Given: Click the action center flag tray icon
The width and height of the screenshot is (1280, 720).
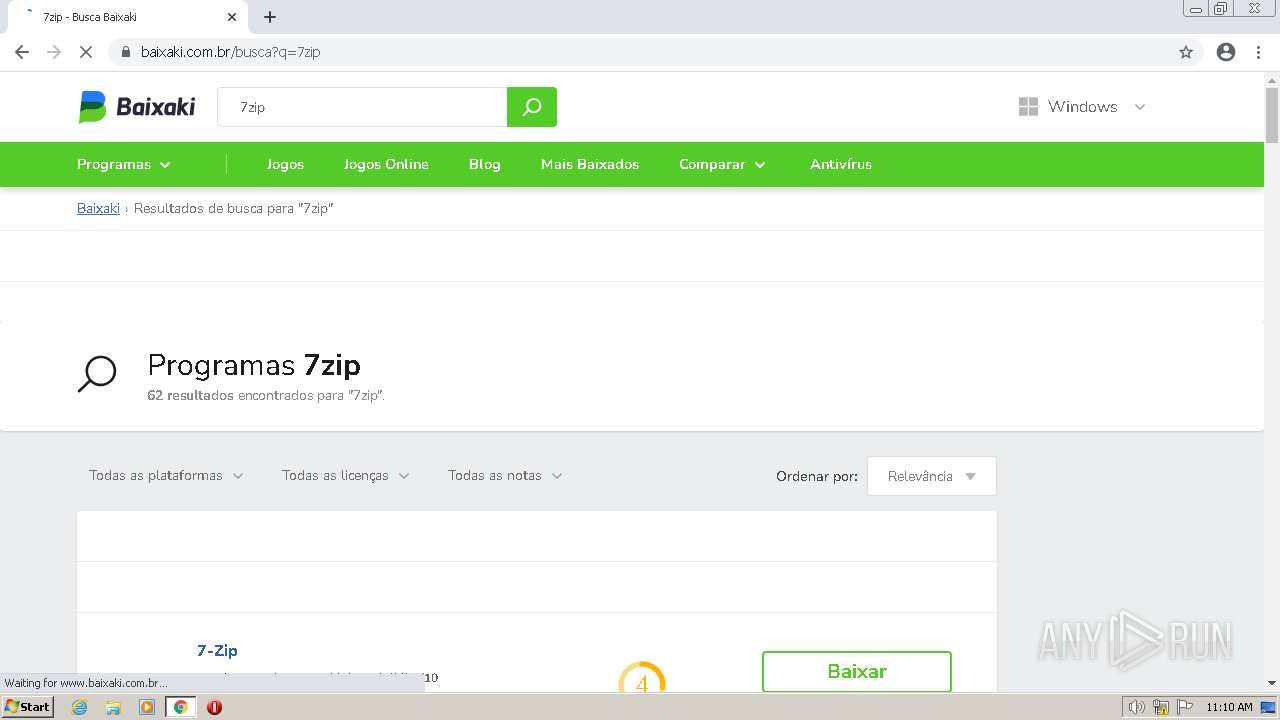Looking at the screenshot, I should tap(1185, 707).
